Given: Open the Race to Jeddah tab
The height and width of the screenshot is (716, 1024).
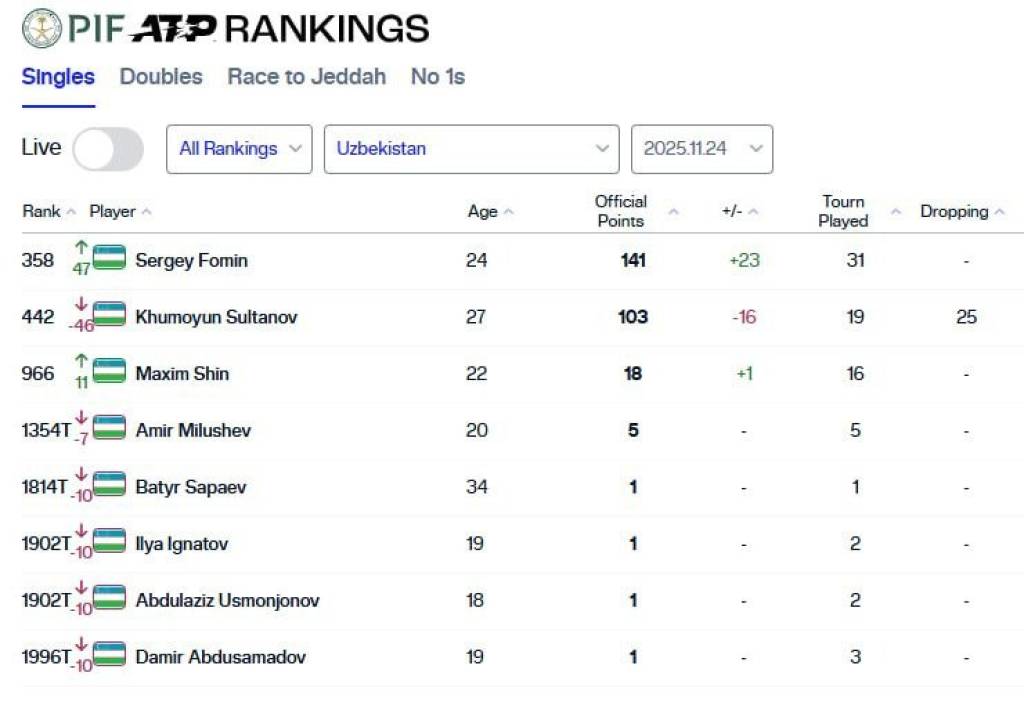Looking at the screenshot, I should [x=306, y=77].
